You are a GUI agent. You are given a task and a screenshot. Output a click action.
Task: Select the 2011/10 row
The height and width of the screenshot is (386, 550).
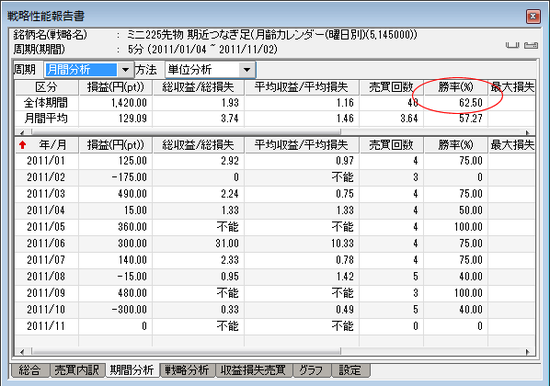275,309
